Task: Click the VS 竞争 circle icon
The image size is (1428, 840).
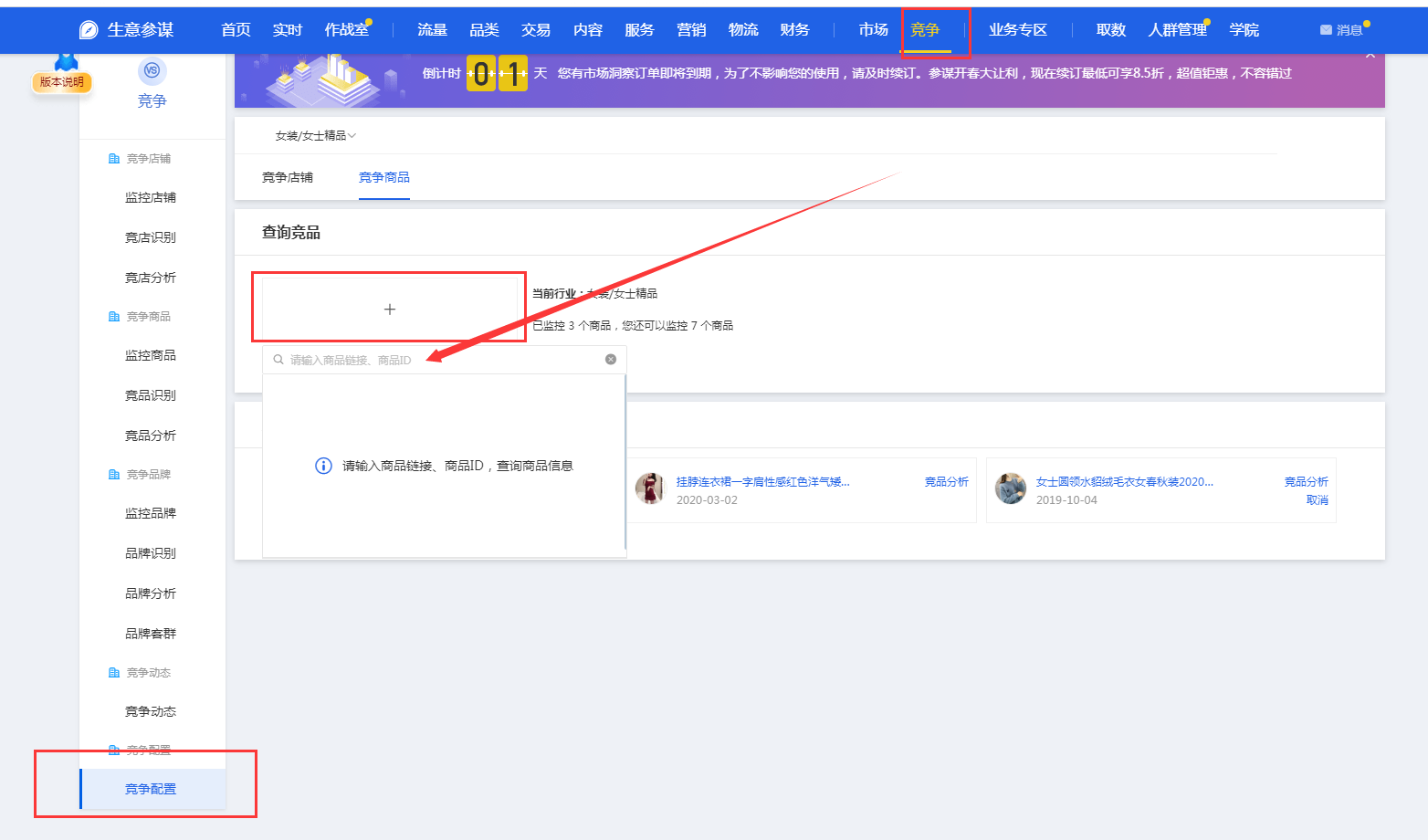Action: click(152, 70)
